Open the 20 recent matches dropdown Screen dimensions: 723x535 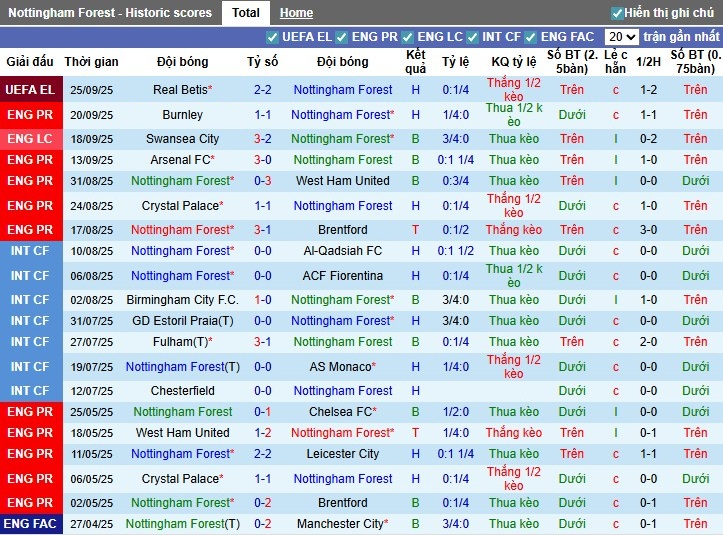coord(622,37)
